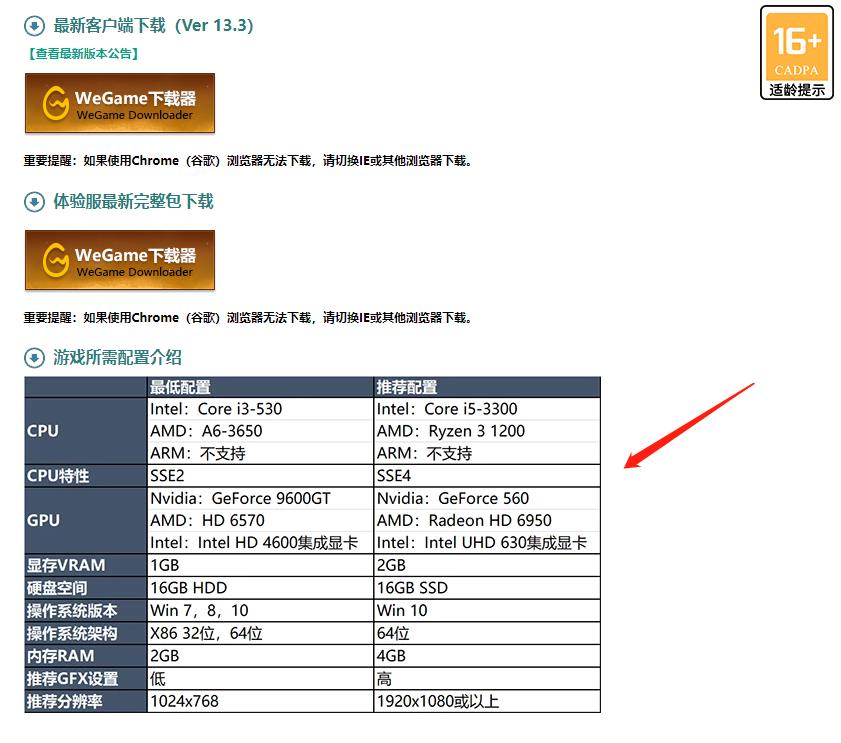841x743 pixels.
Task: Click the SSE4 cell
Action: [487, 476]
